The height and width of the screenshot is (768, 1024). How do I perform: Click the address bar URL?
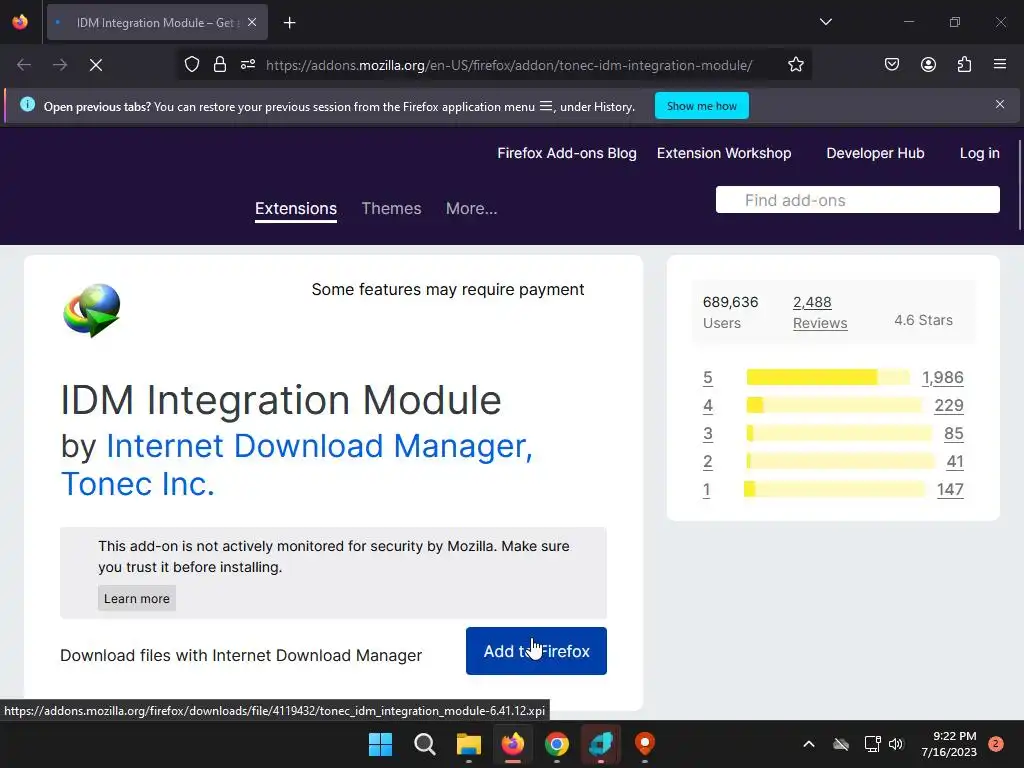pos(509,65)
